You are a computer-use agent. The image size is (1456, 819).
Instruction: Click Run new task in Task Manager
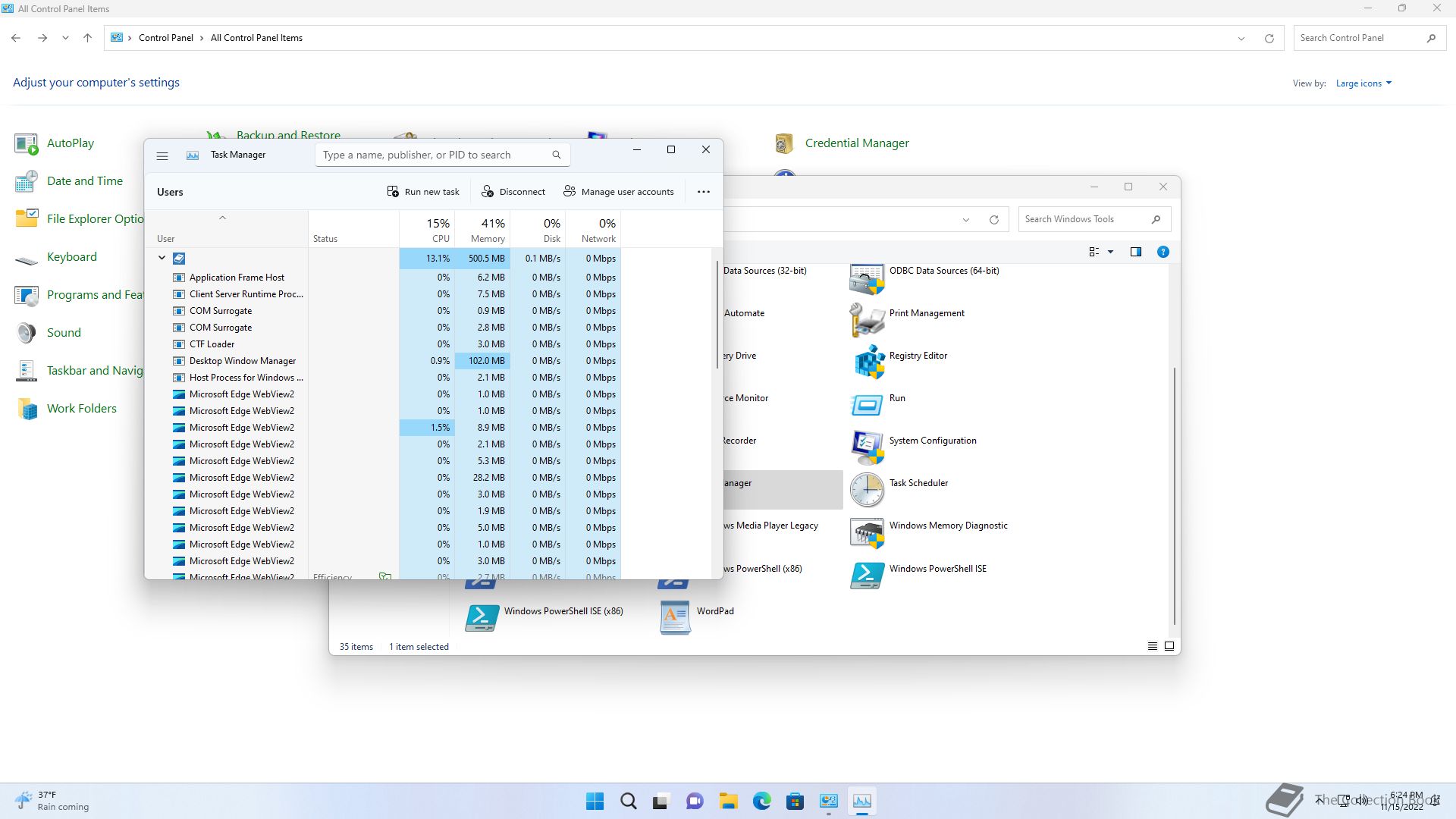pos(423,192)
